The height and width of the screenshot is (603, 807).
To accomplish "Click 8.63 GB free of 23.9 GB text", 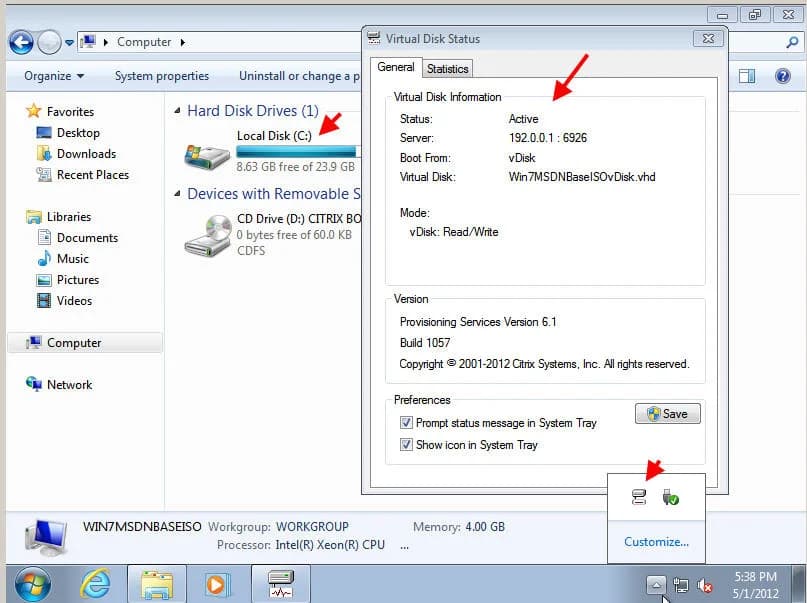I will click(295, 167).
